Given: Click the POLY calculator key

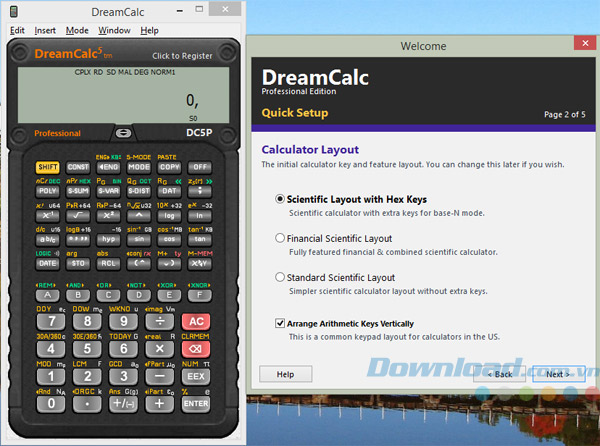Looking at the screenshot, I should [x=47, y=191].
